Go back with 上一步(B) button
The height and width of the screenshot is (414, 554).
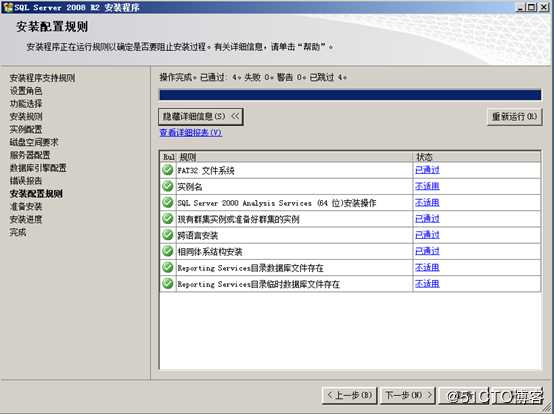click(x=349, y=395)
